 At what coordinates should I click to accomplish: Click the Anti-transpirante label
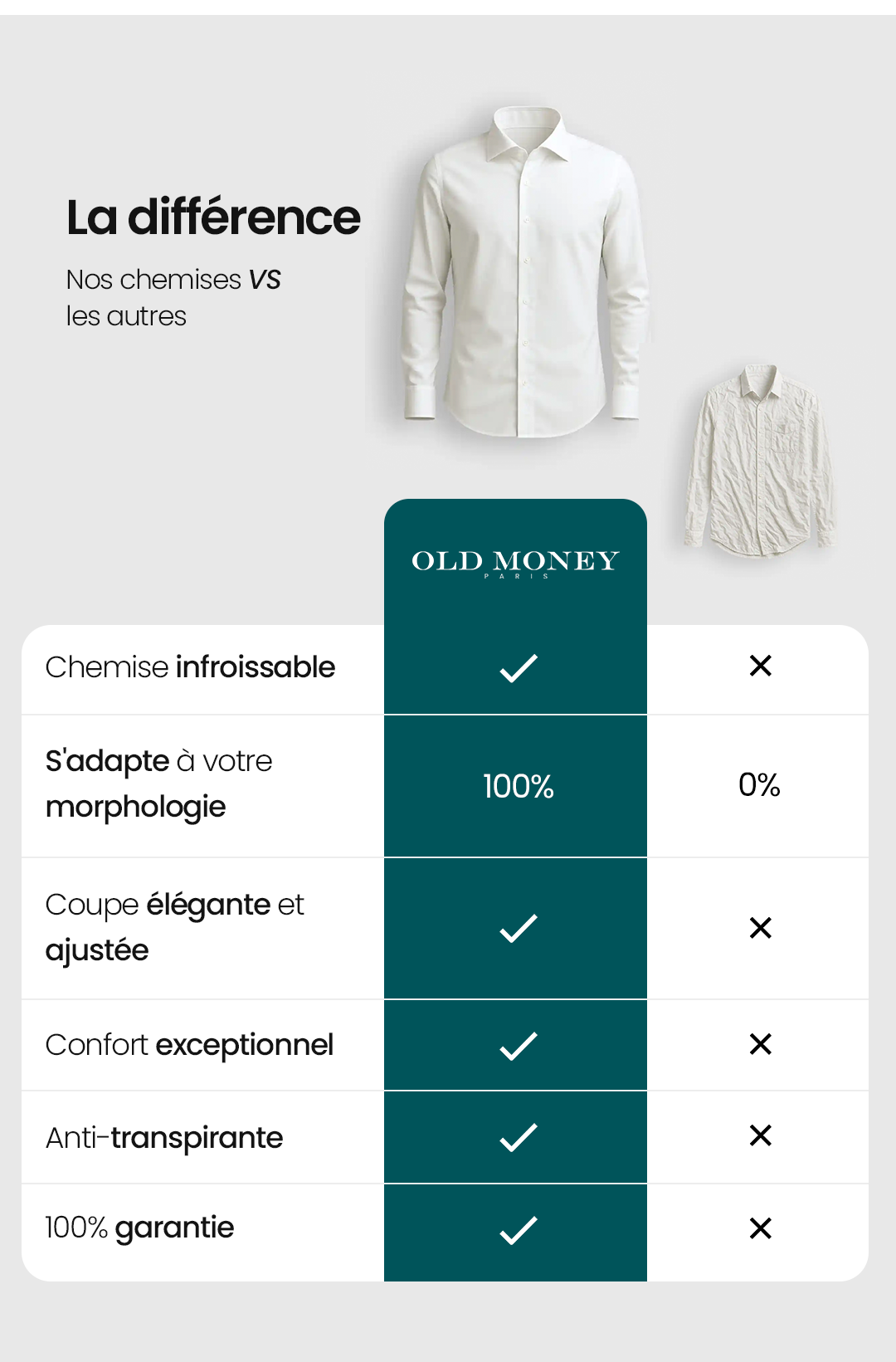(x=164, y=1138)
